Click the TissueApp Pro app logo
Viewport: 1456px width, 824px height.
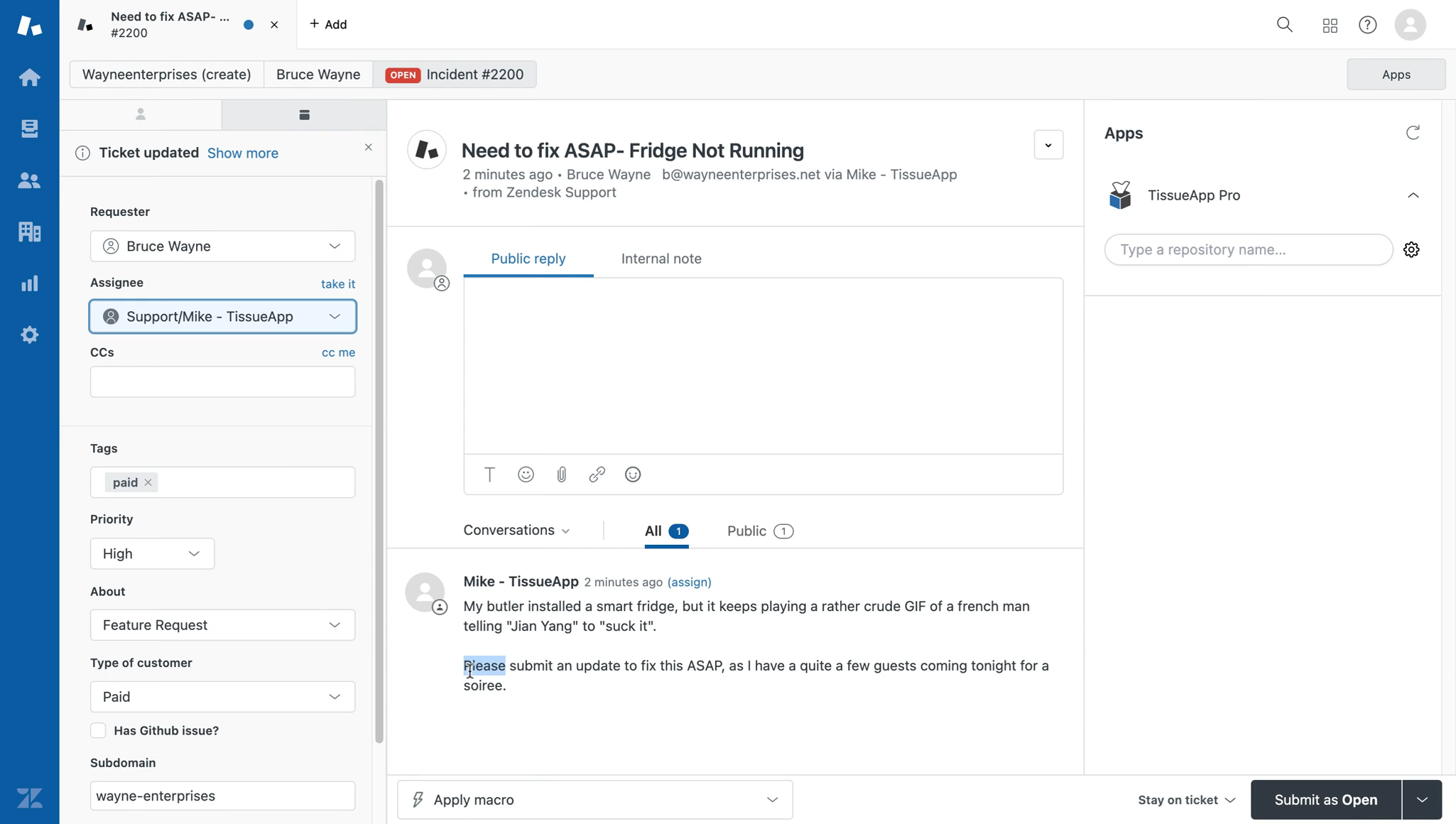pos(1120,195)
